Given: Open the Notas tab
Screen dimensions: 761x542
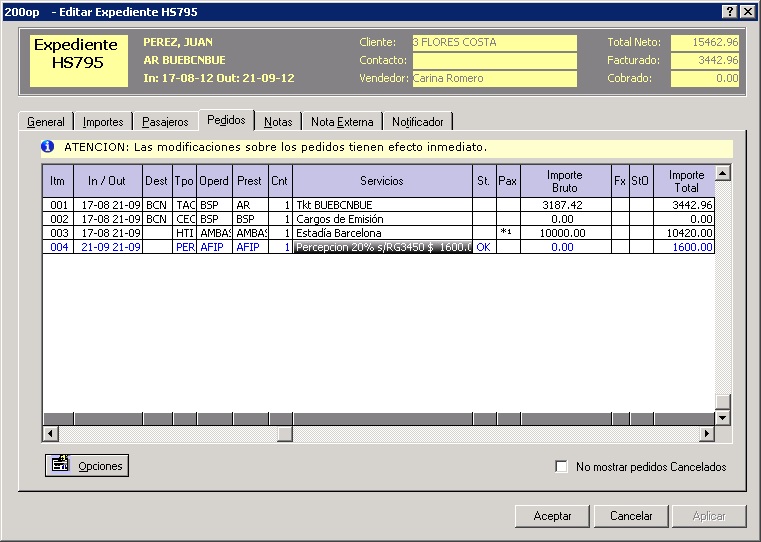Looking at the screenshot, I should coord(278,122).
